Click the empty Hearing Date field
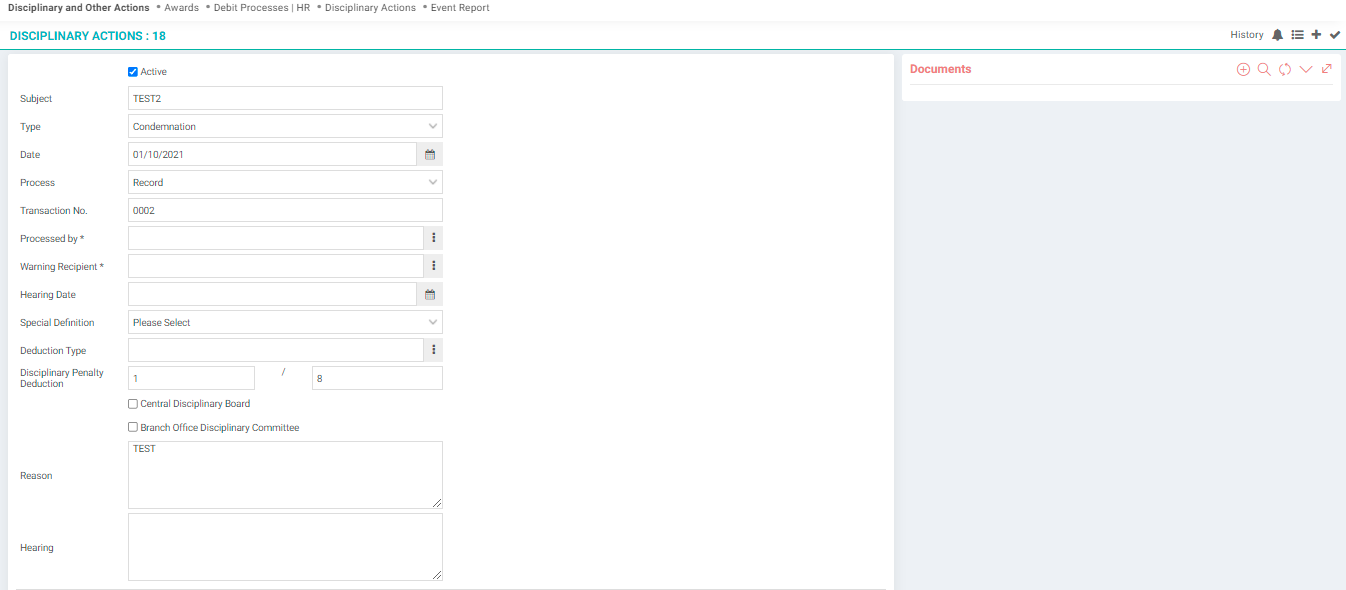Image resolution: width=1346 pixels, height=590 pixels. tap(272, 294)
